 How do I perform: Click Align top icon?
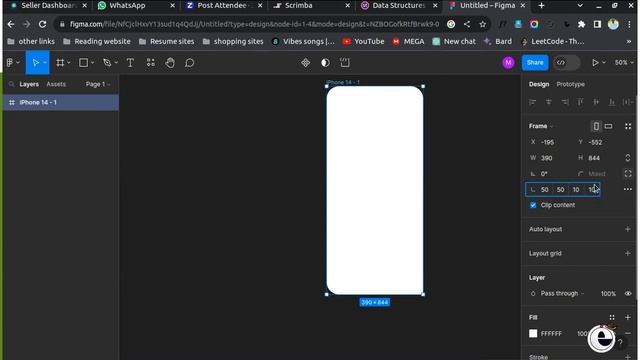[580, 102]
